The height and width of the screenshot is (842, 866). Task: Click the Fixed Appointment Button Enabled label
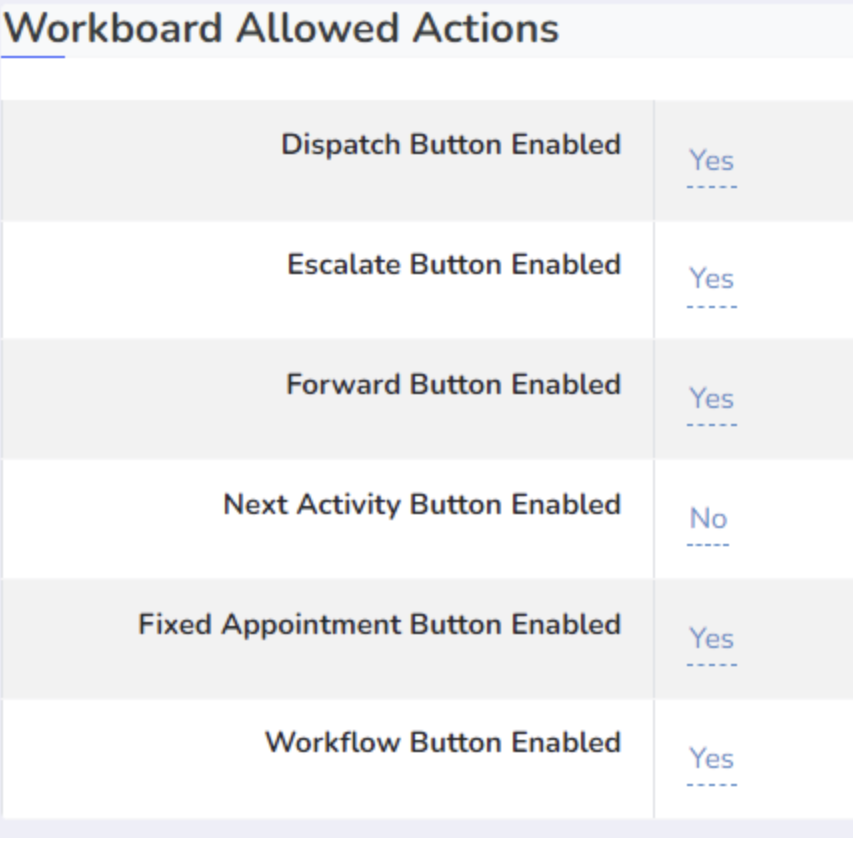[379, 625]
